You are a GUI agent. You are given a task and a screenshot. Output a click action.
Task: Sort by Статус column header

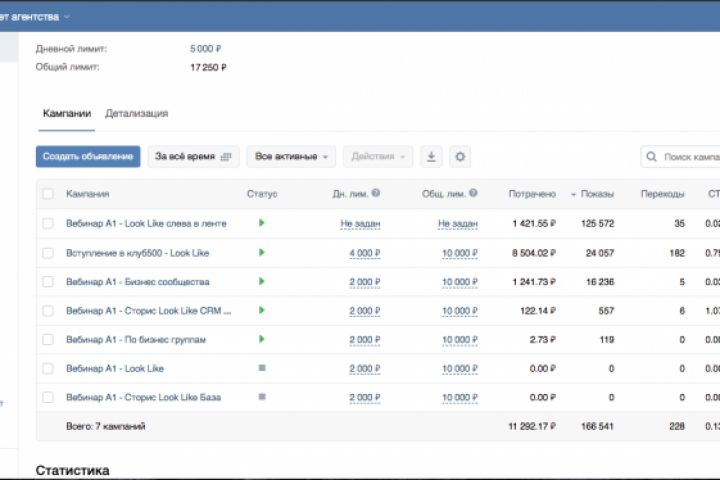point(262,194)
